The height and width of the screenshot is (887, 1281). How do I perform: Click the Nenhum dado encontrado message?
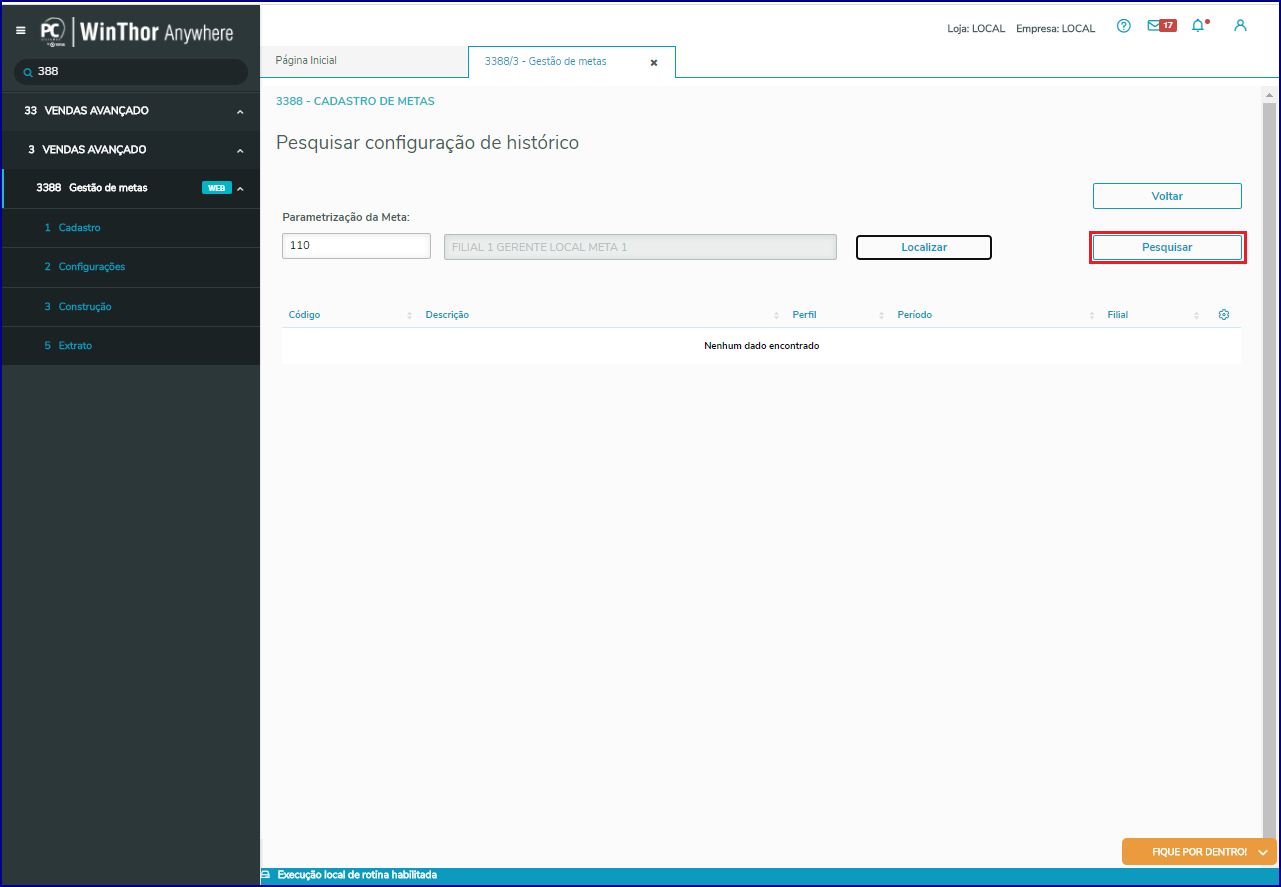[762, 346]
